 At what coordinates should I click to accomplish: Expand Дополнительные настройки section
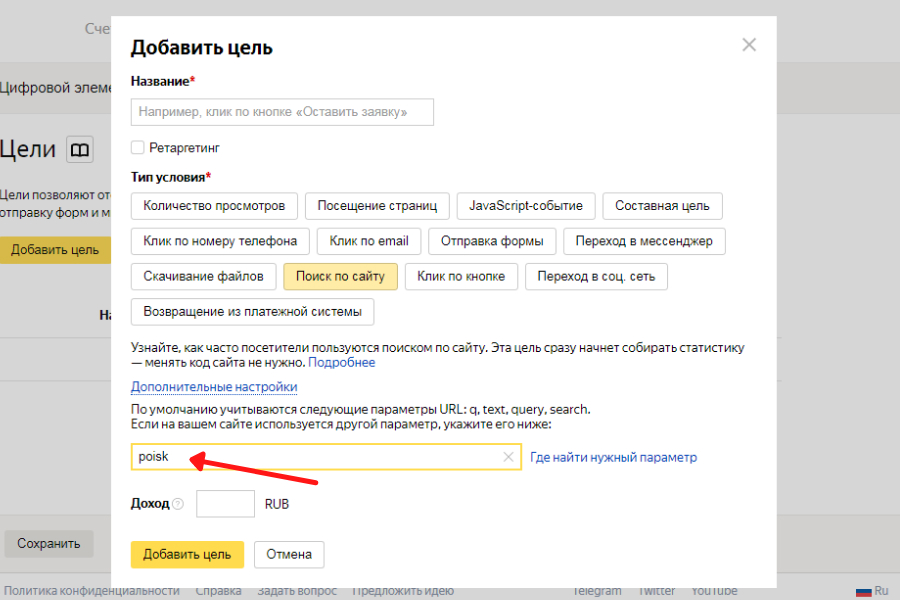214,387
